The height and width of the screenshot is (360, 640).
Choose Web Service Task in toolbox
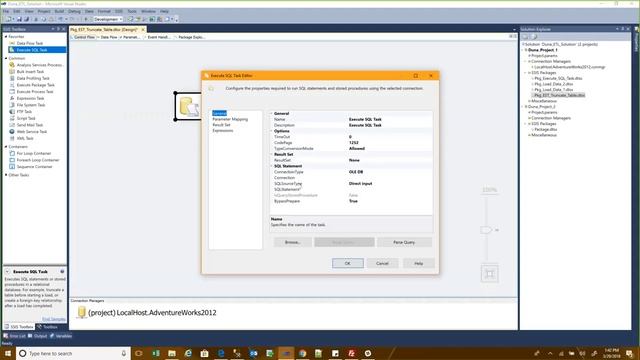(x=31, y=131)
